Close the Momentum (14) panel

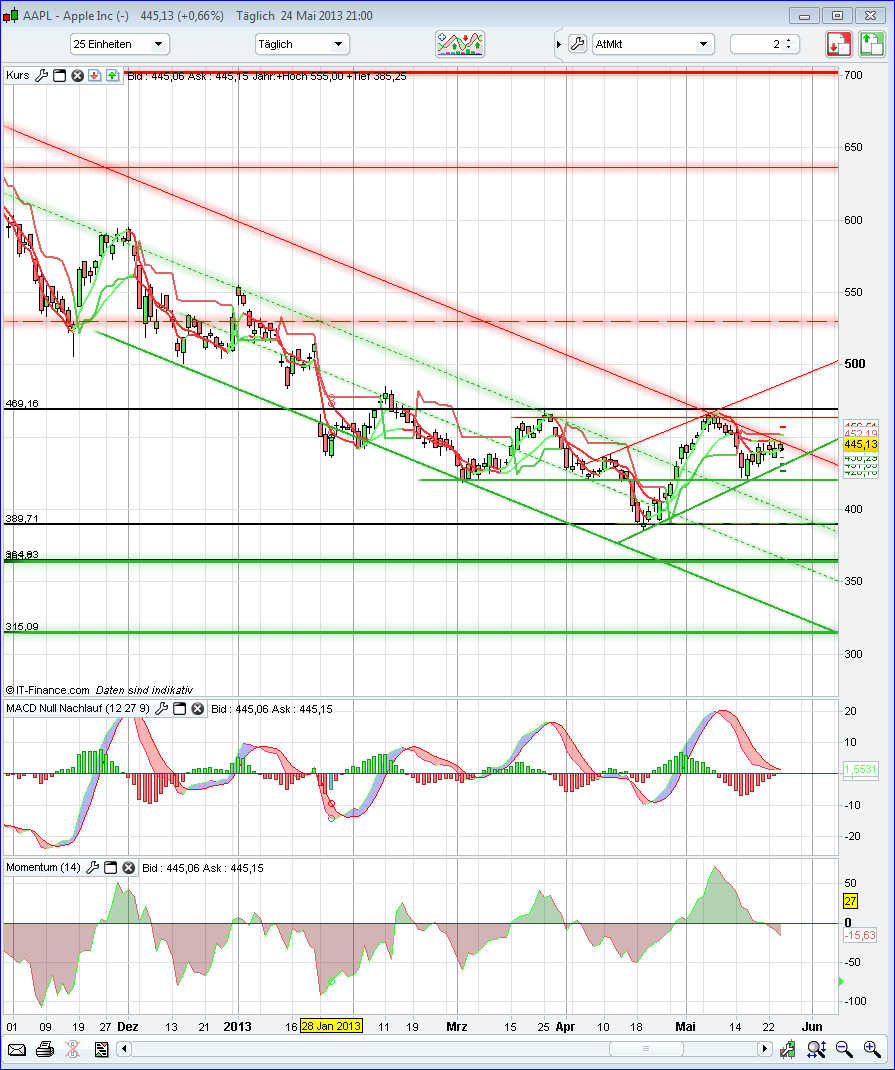click(128, 868)
